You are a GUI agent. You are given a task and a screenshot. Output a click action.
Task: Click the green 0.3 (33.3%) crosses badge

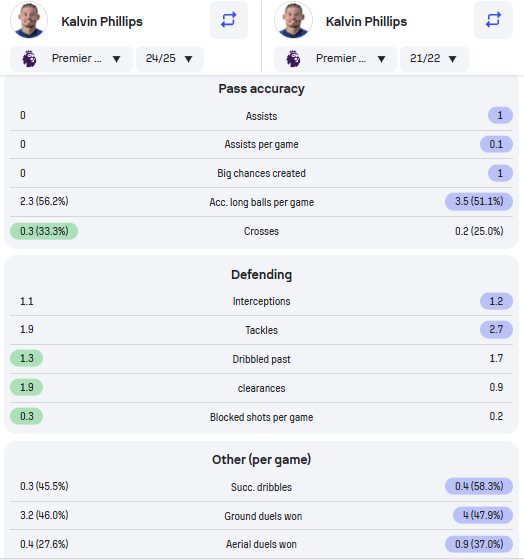44,231
